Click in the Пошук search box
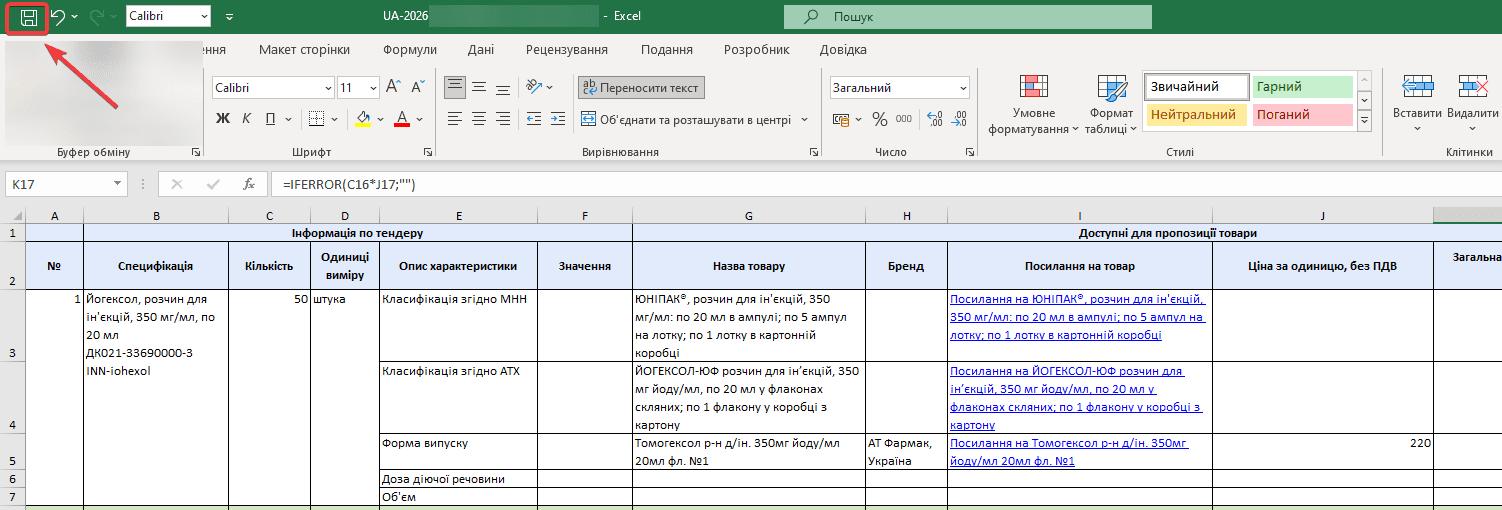 [968, 17]
